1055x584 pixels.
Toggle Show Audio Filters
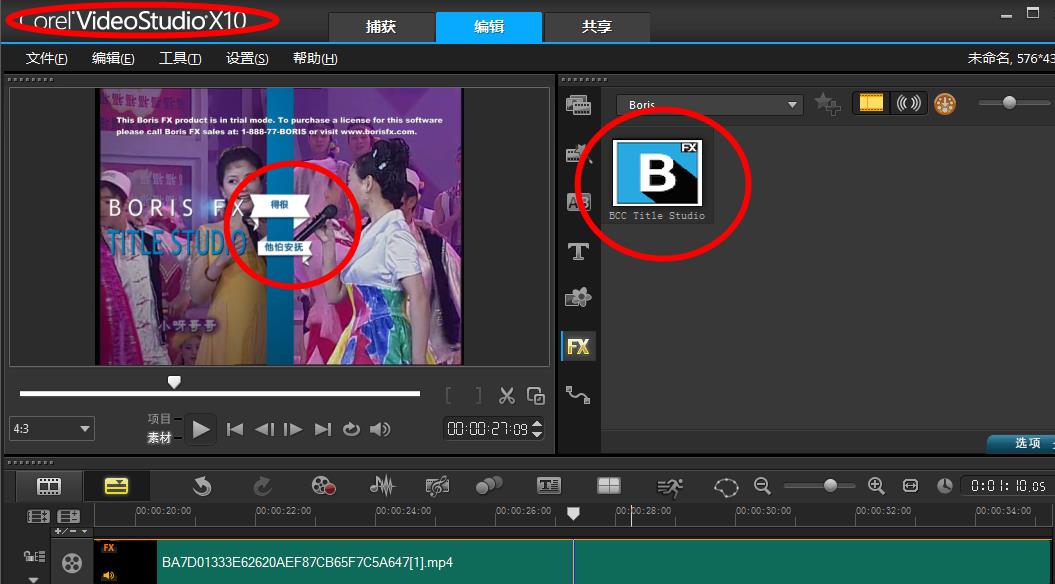[908, 103]
